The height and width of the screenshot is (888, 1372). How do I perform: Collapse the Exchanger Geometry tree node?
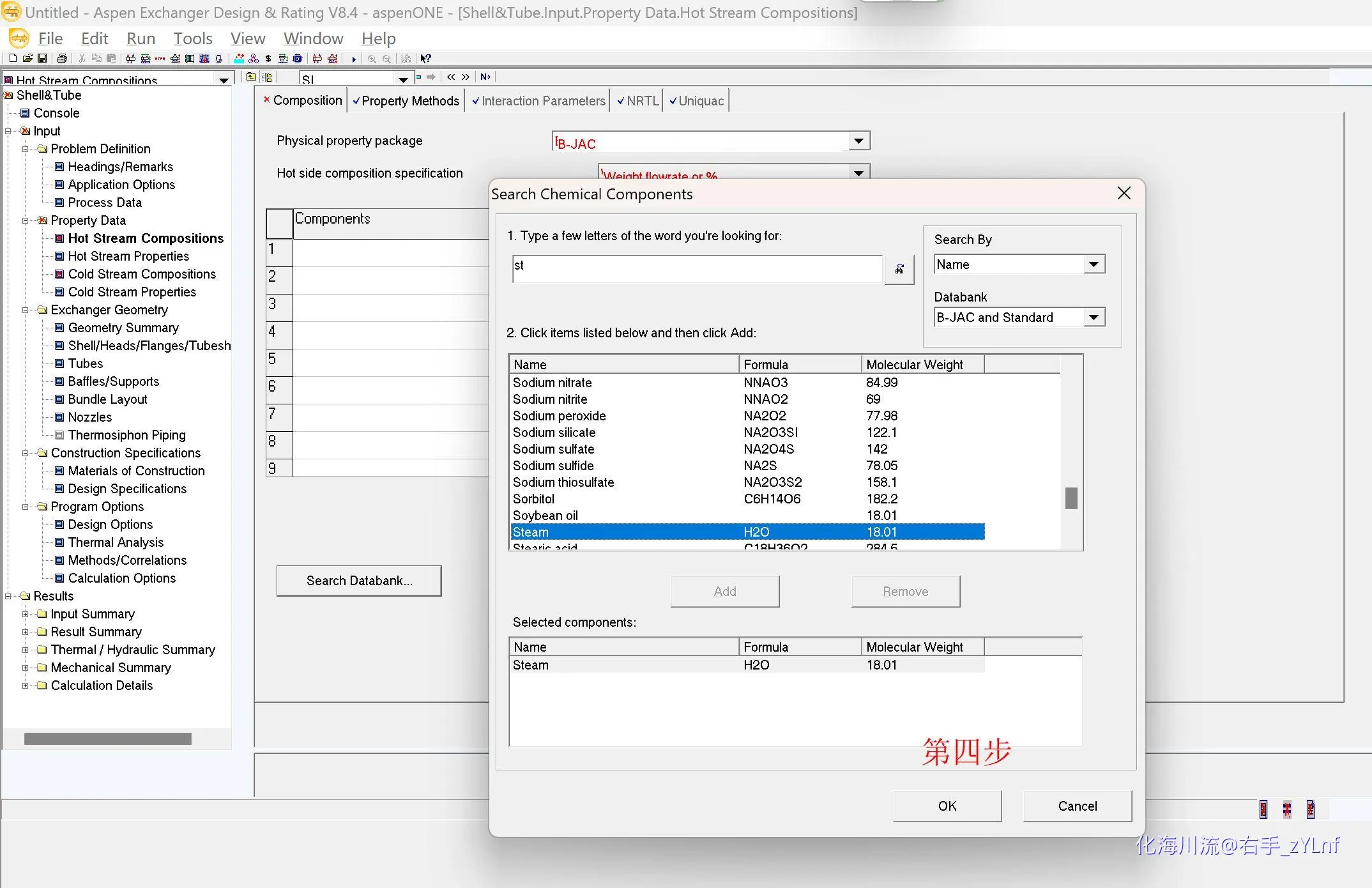[x=26, y=310]
